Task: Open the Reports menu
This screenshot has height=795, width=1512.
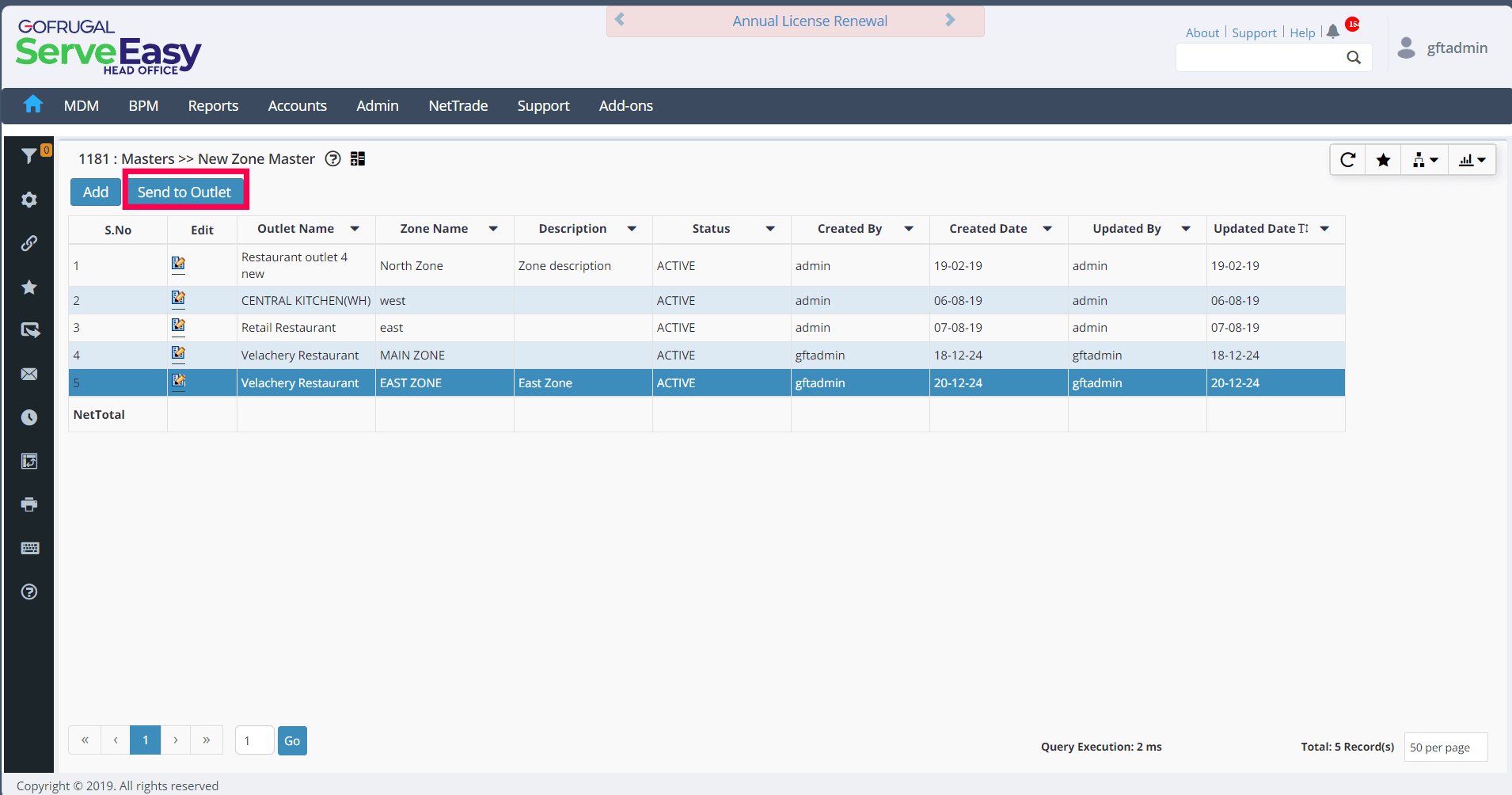Action: coord(213,105)
